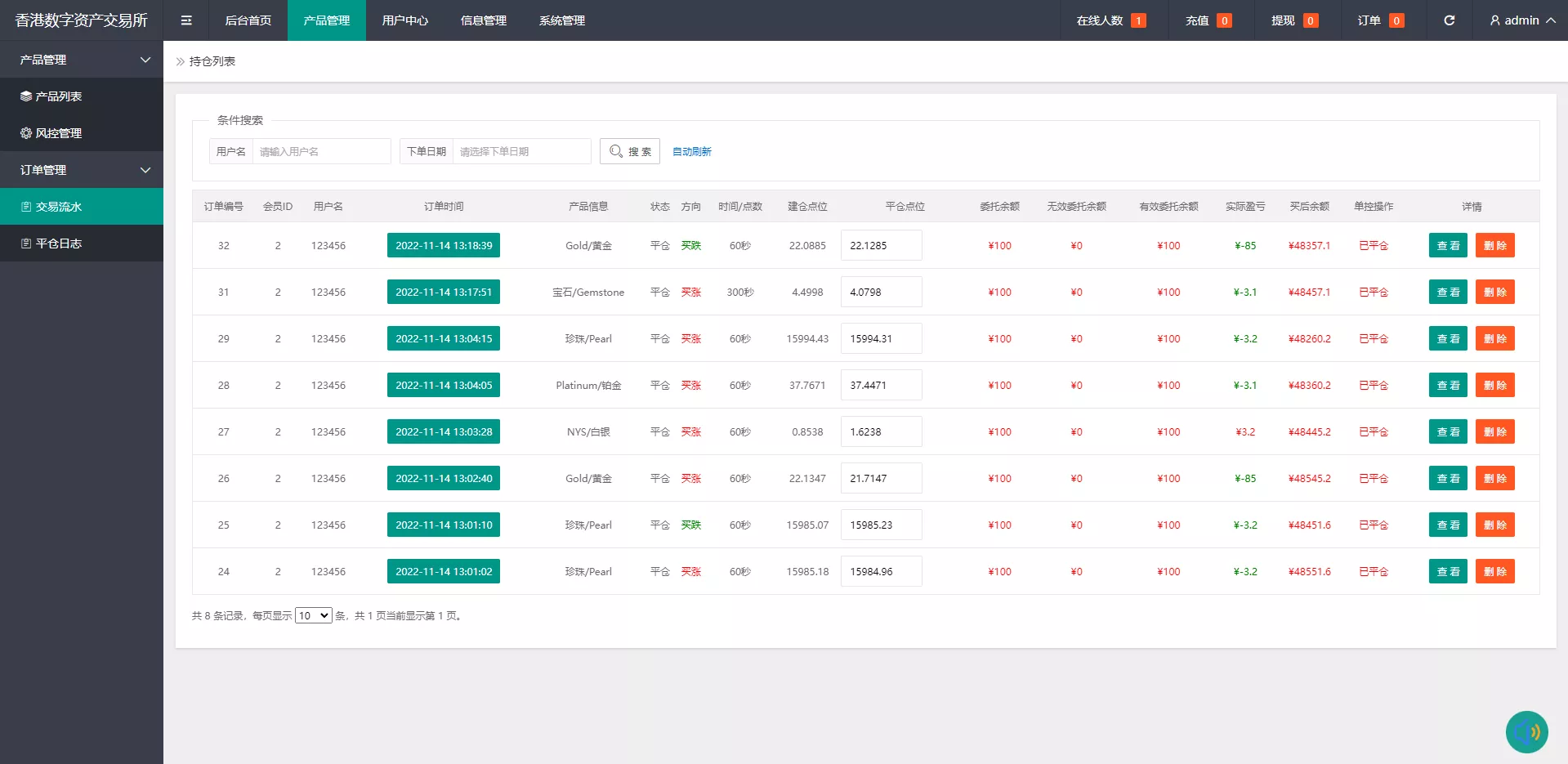Collapse the 订单管理 sidebar section
The width and height of the screenshot is (1568, 764).
coord(82,170)
